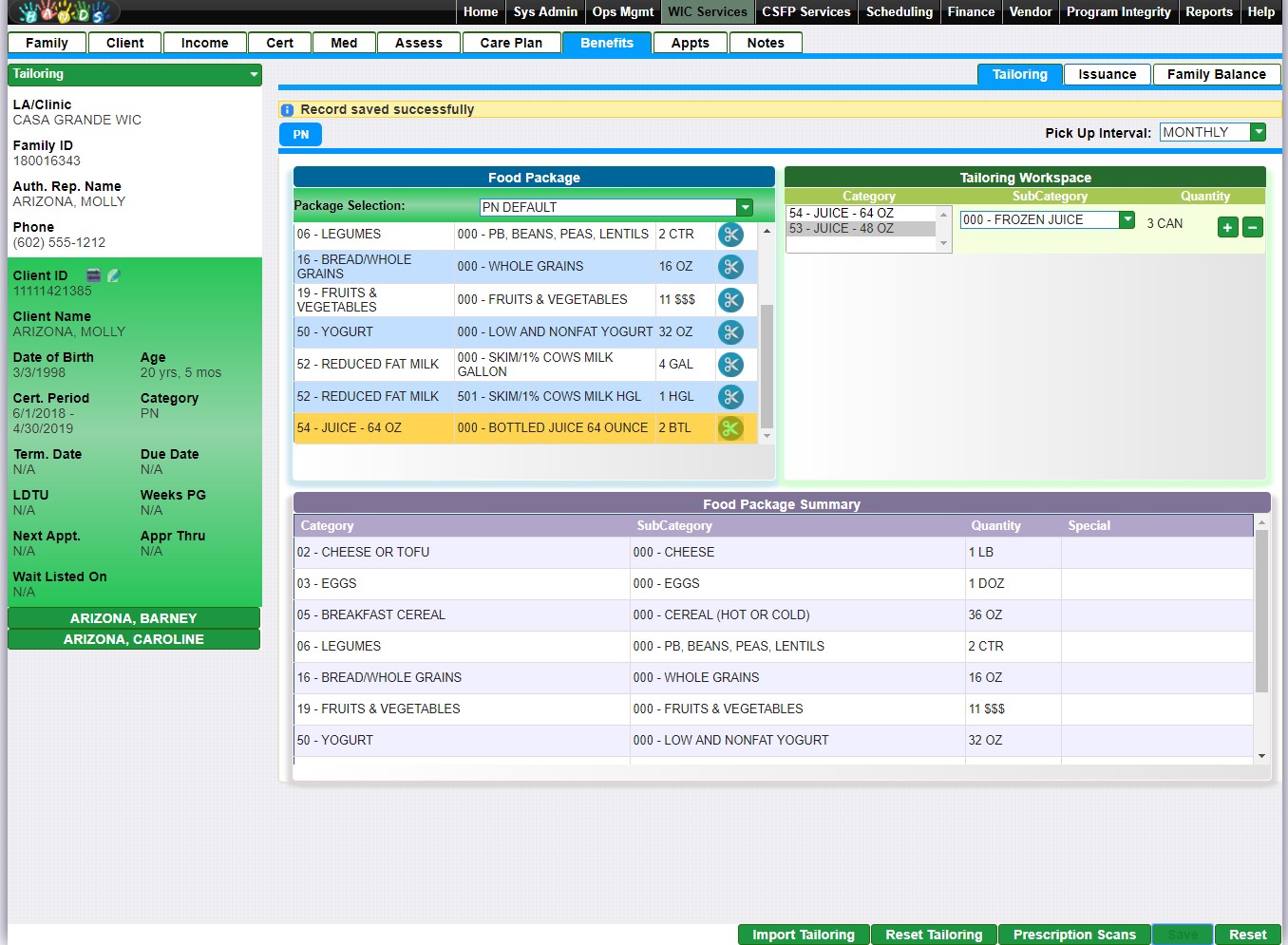This screenshot has width=1288, height=945.
Task: Open the Package Selection dropdown
Action: [745, 207]
